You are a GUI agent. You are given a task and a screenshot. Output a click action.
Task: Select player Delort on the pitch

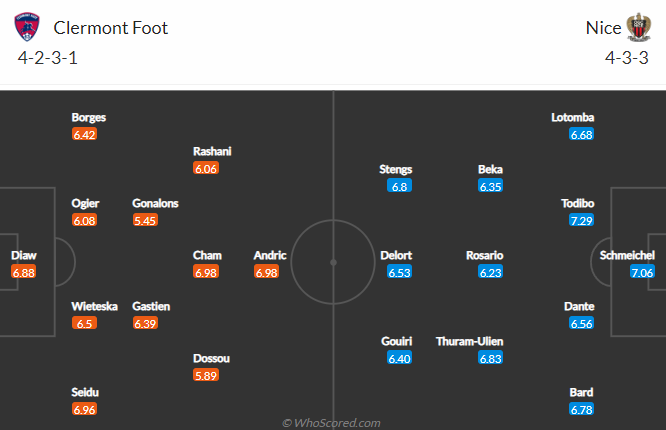coord(396,255)
